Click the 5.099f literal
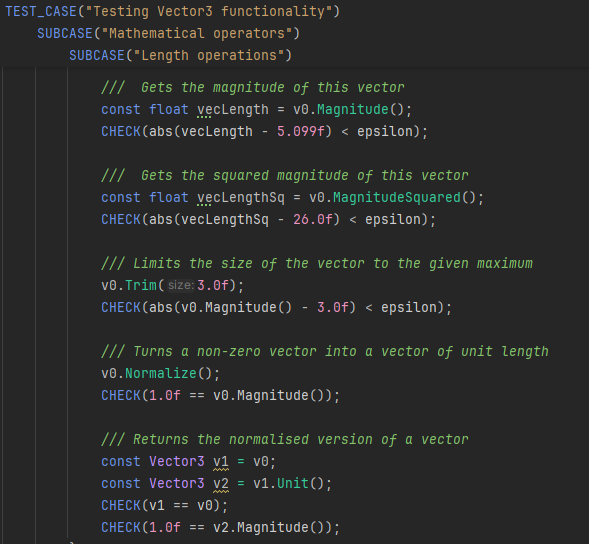589x544 pixels. click(301, 131)
